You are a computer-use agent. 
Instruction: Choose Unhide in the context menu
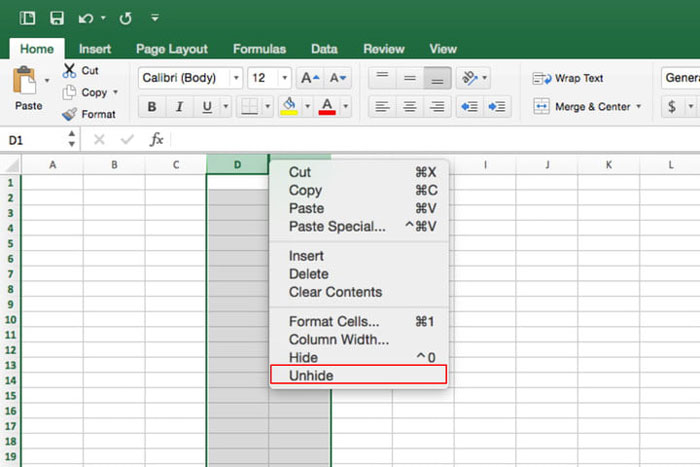[x=359, y=375]
